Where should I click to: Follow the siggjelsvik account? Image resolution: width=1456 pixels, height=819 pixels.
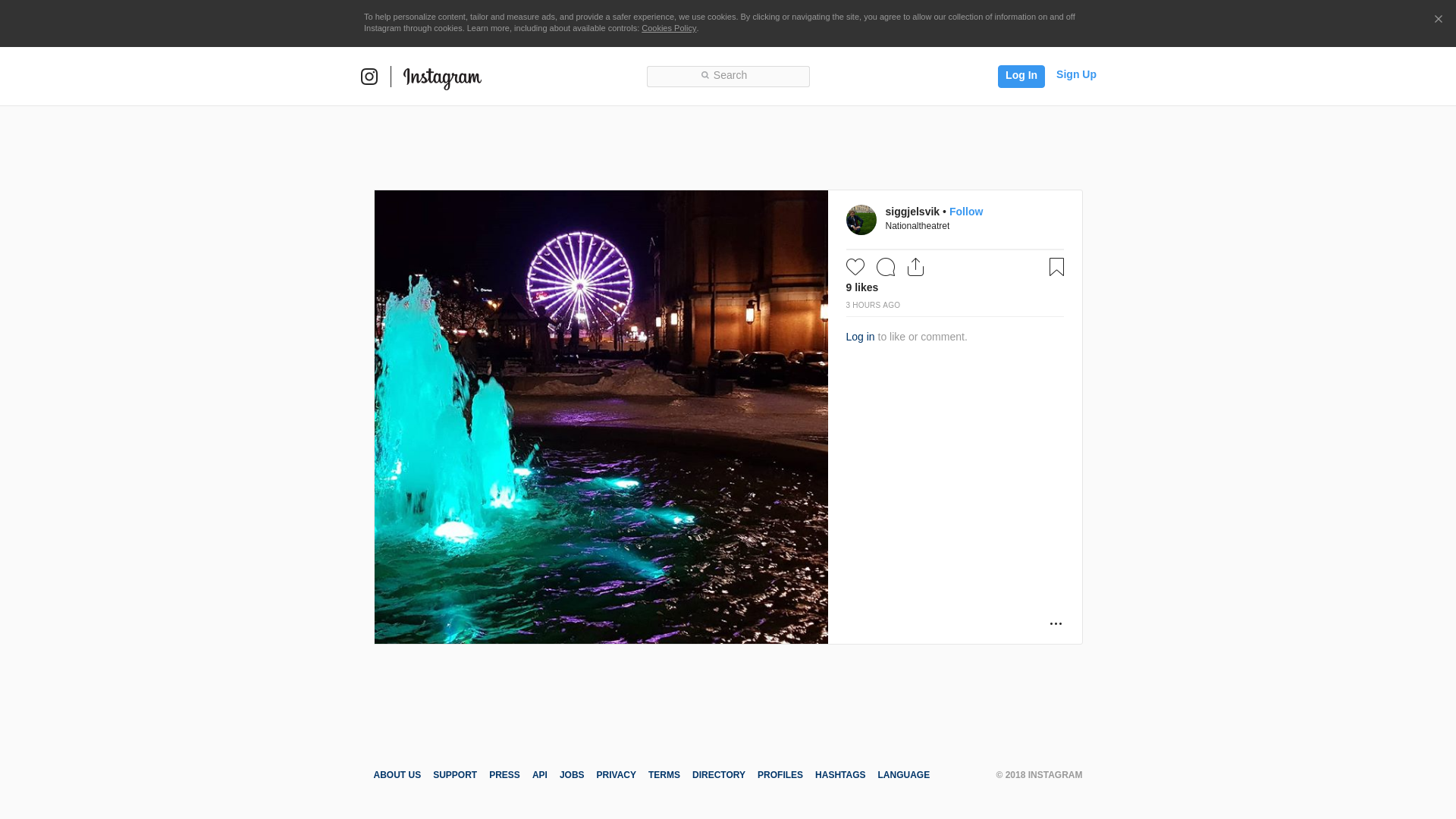click(965, 212)
